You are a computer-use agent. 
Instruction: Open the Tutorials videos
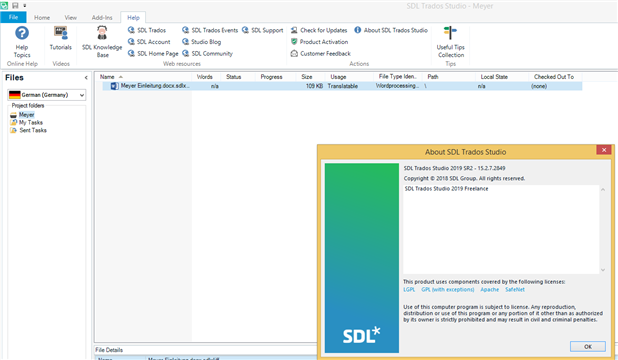coord(61,38)
